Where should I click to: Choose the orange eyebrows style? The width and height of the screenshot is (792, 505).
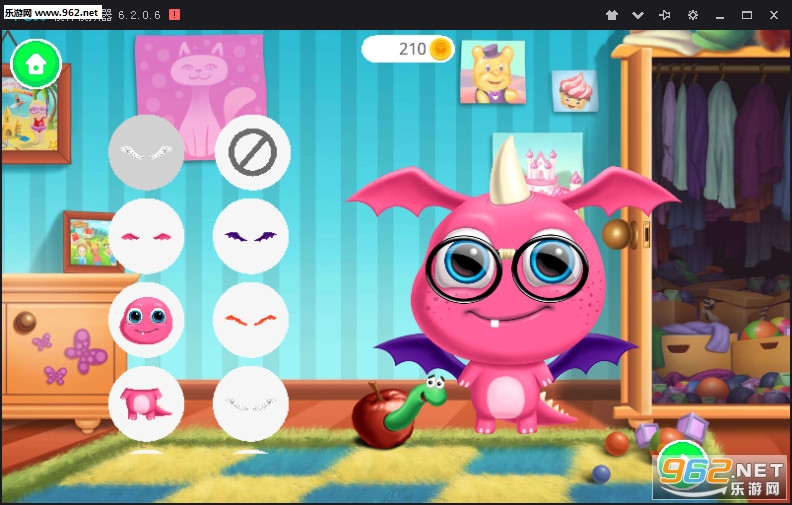click(x=252, y=320)
